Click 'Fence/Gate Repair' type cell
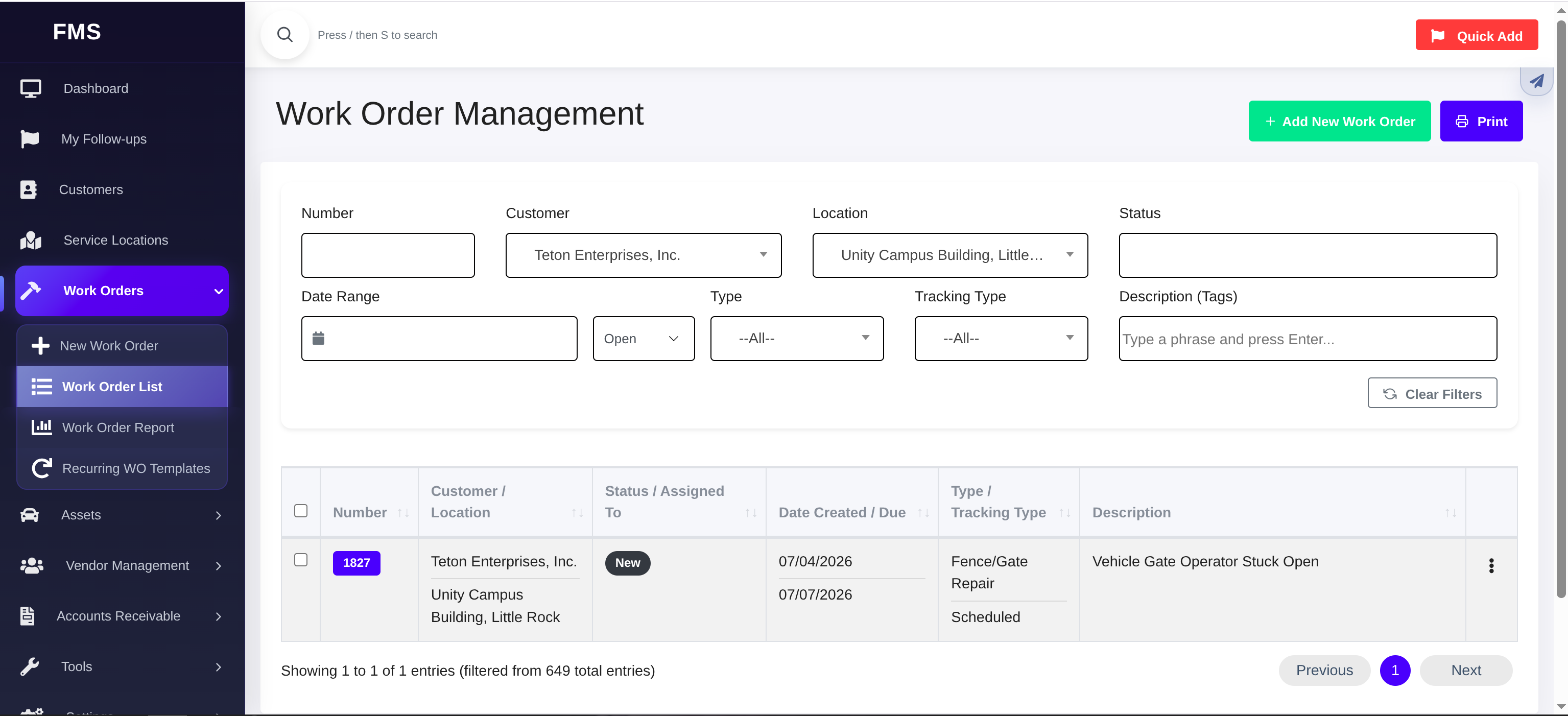The image size is (1568, 716). [989, 572]
